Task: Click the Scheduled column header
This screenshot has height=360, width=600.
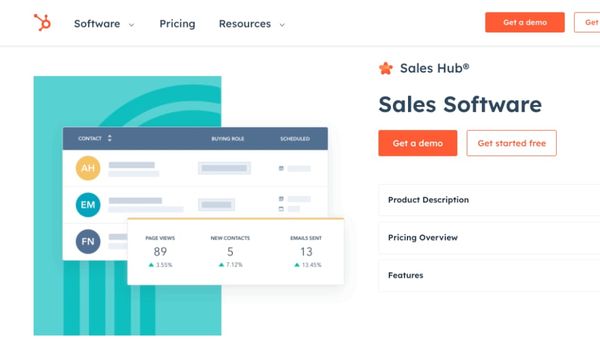Action: [x=295, y=139]
